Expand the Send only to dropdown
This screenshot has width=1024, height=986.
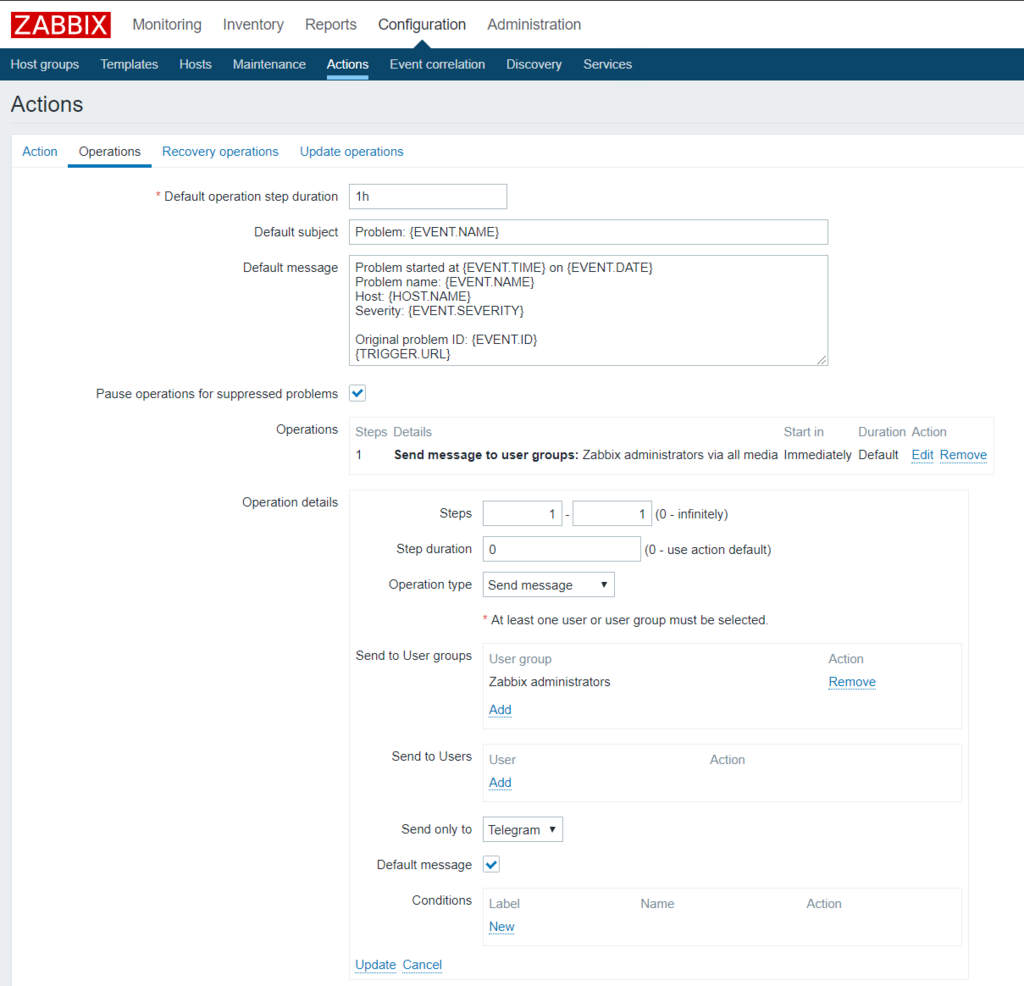click(522, 830)
